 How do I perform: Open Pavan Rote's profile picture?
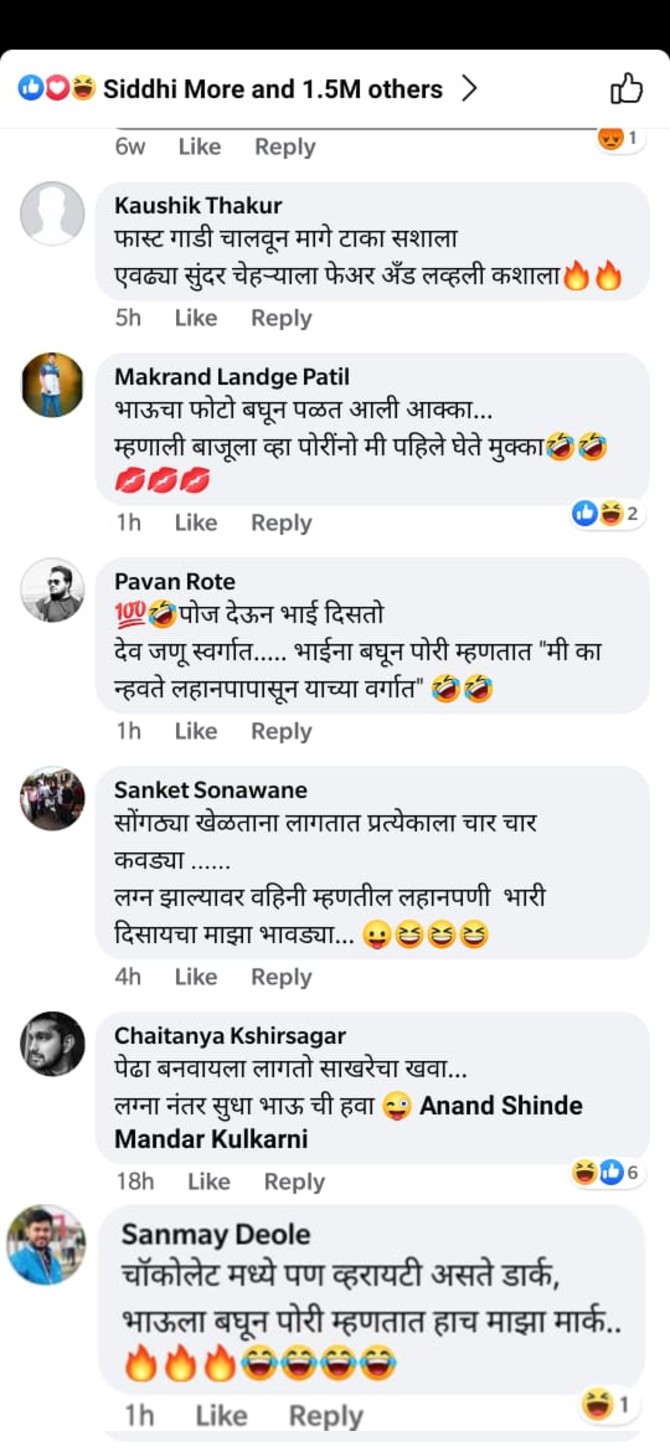coord(52,590)
